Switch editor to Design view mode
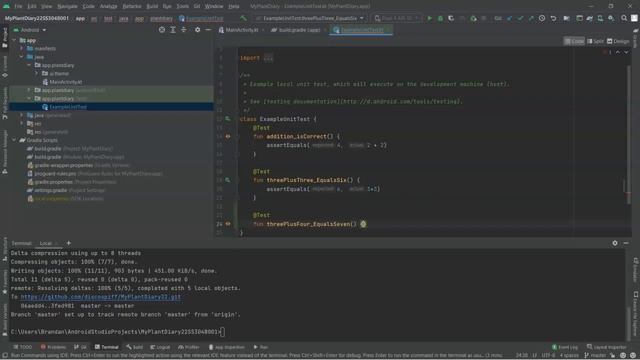Image resolution: width=640 pixels, height=360 pixels. 618,41
